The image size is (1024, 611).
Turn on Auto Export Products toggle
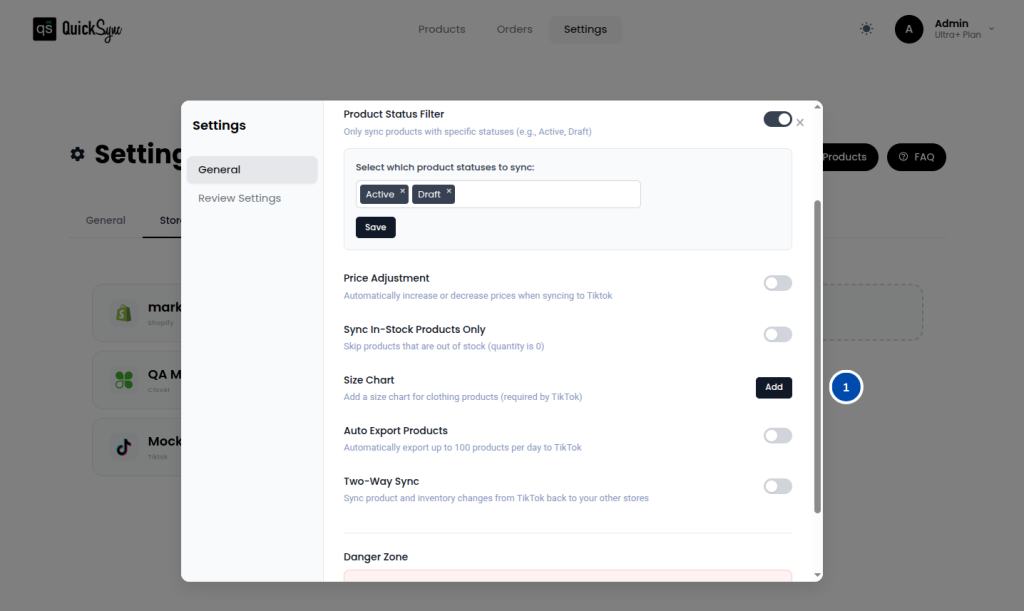(777, 436)
